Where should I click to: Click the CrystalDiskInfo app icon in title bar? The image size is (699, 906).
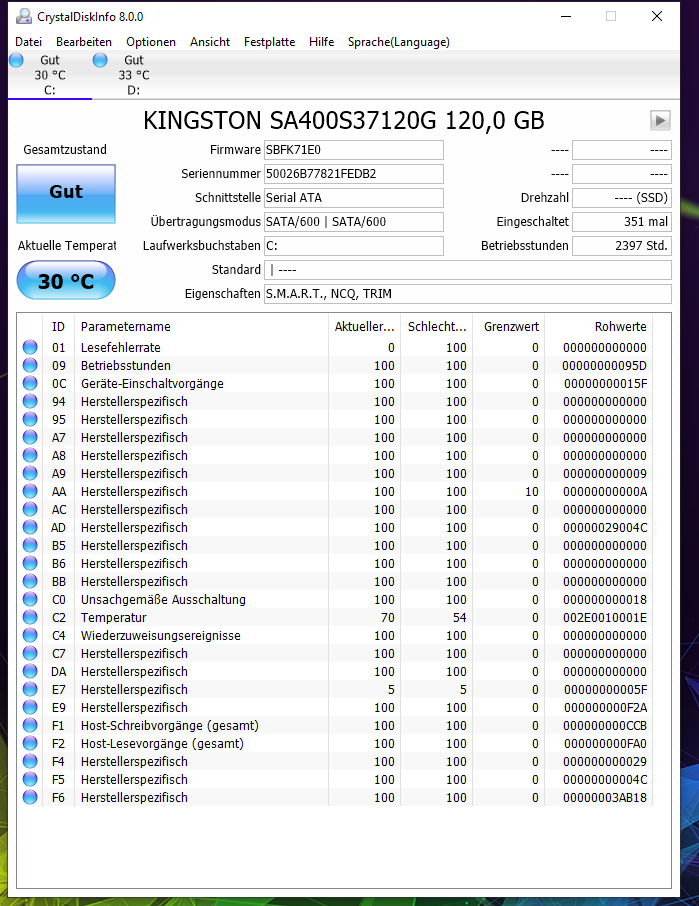[x=24, y=17]
